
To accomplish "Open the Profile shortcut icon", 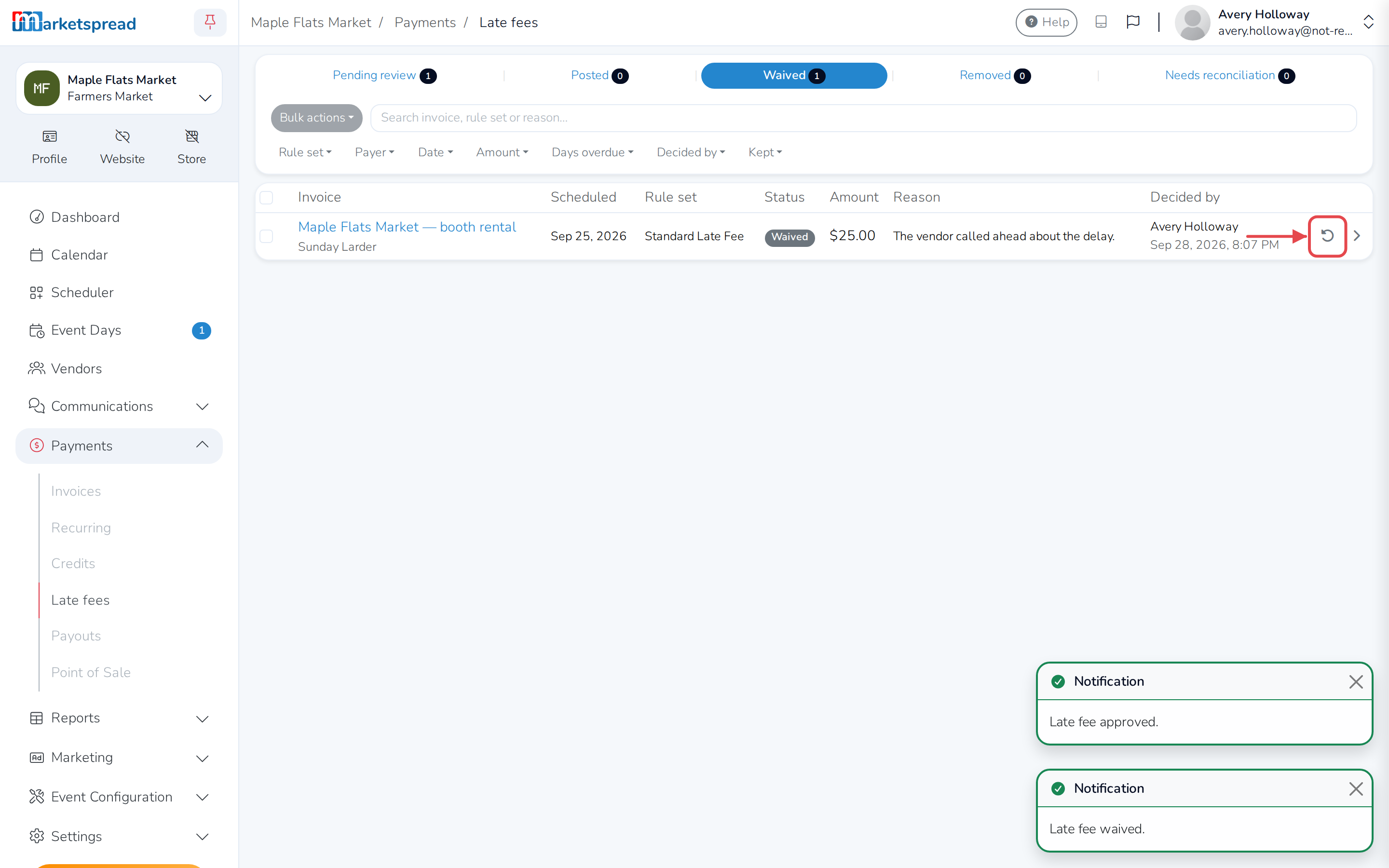I will click(x=49, y=147).
